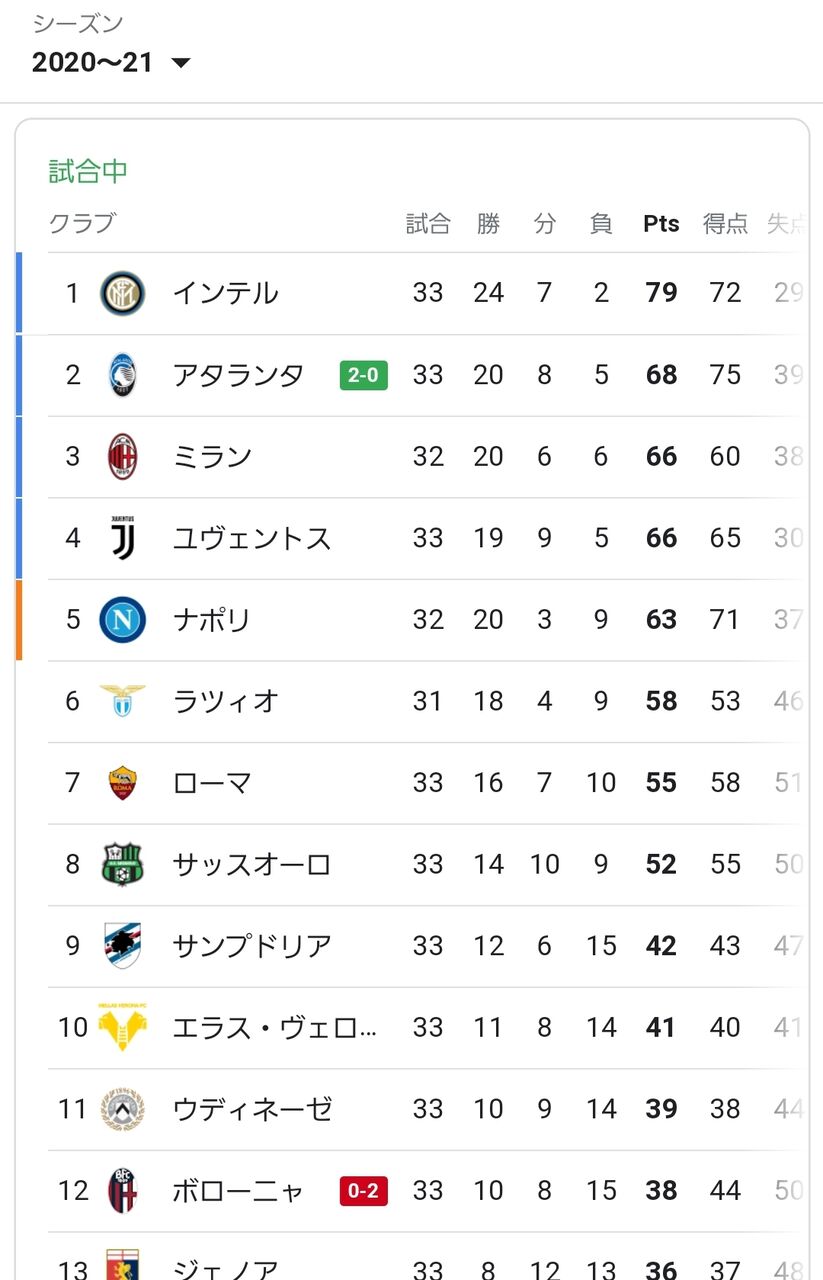Open the 2020〜21 season dropdown
823x1280 pixels.
[111, 63]
